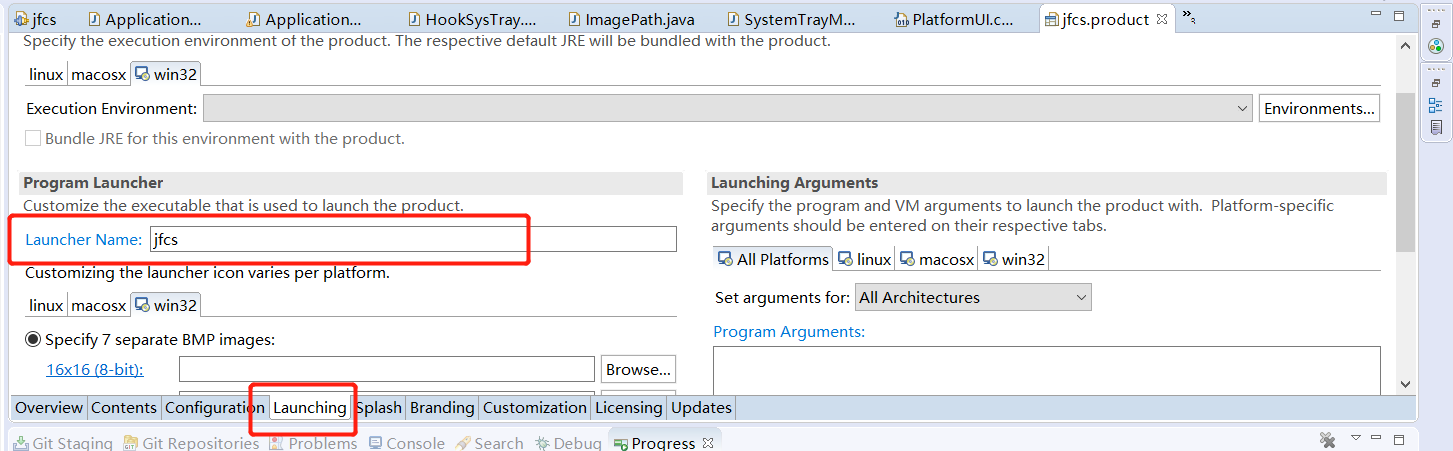The width and height of the screenshot is (1453, 451).
Task: Click the editor vertical scrollbar thumb
Action: 1405,171
